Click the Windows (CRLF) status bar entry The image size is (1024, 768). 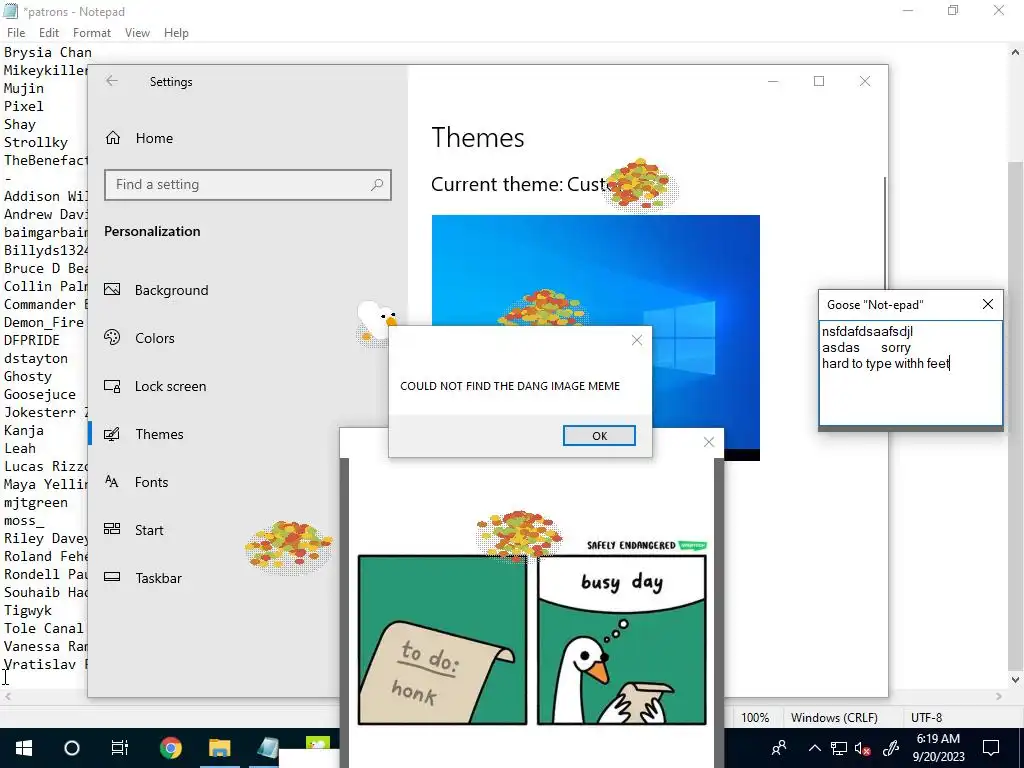[x=834, y=718]
